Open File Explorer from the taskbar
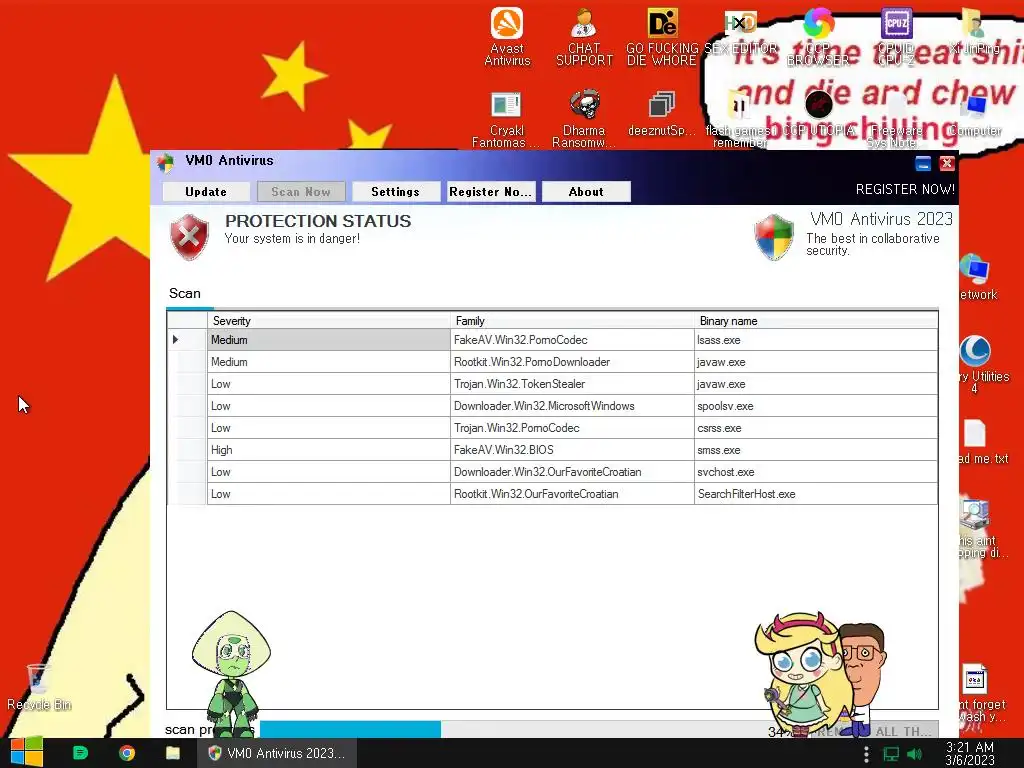Viewport: 1024px width, 768px height. coord(173,753)
